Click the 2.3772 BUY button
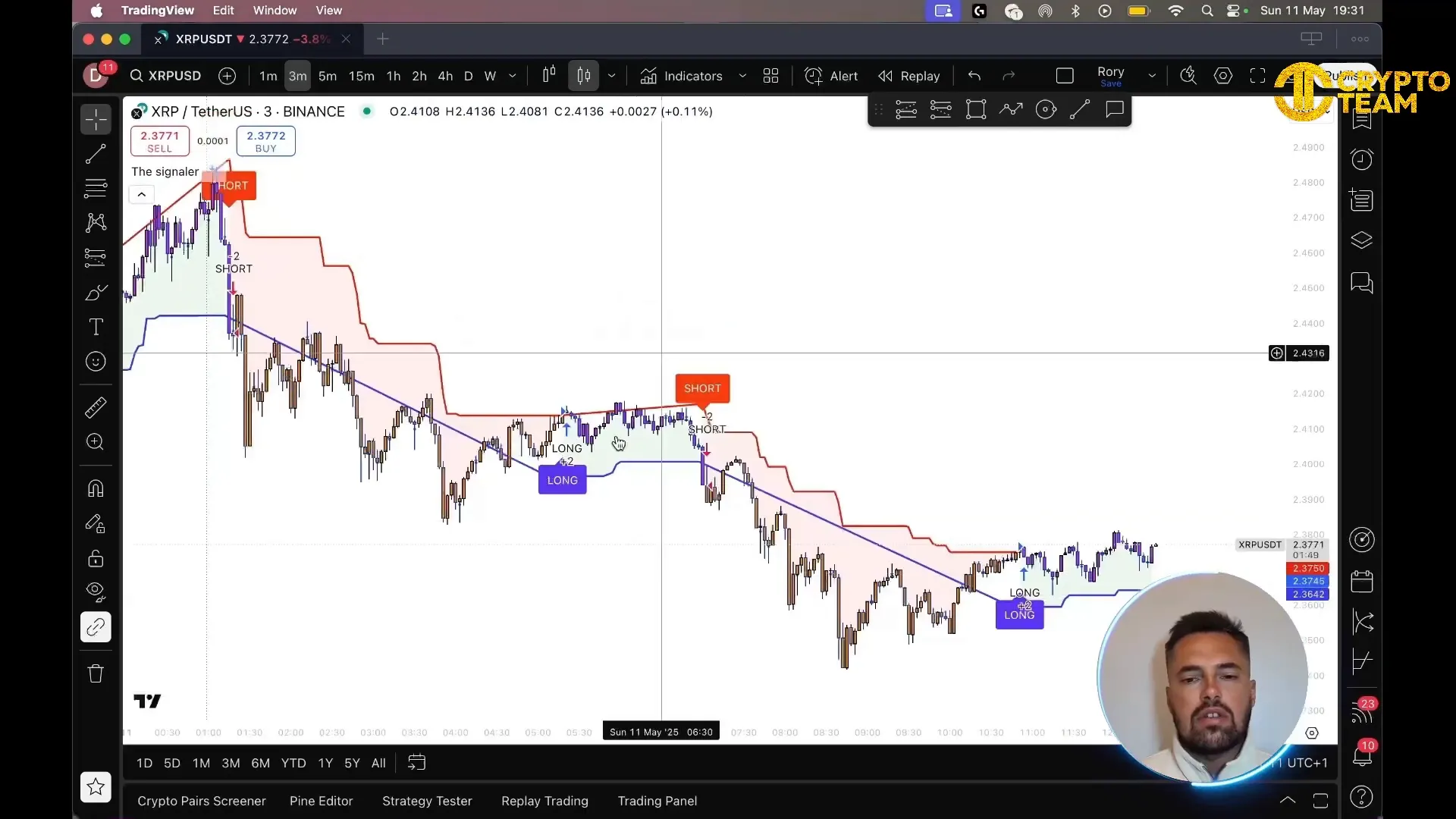 (266, 141)
